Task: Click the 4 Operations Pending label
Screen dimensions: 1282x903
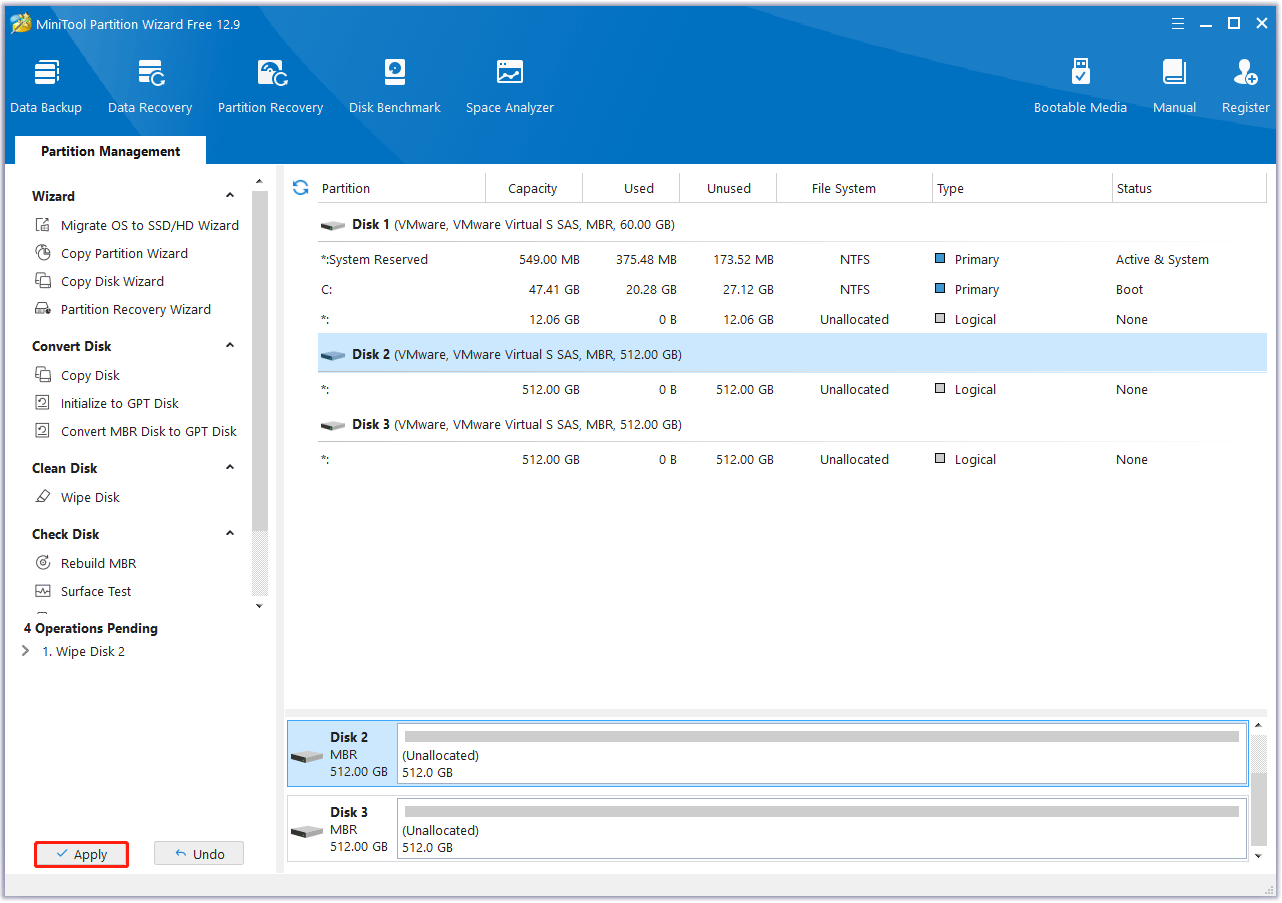Action: point(91,628)
